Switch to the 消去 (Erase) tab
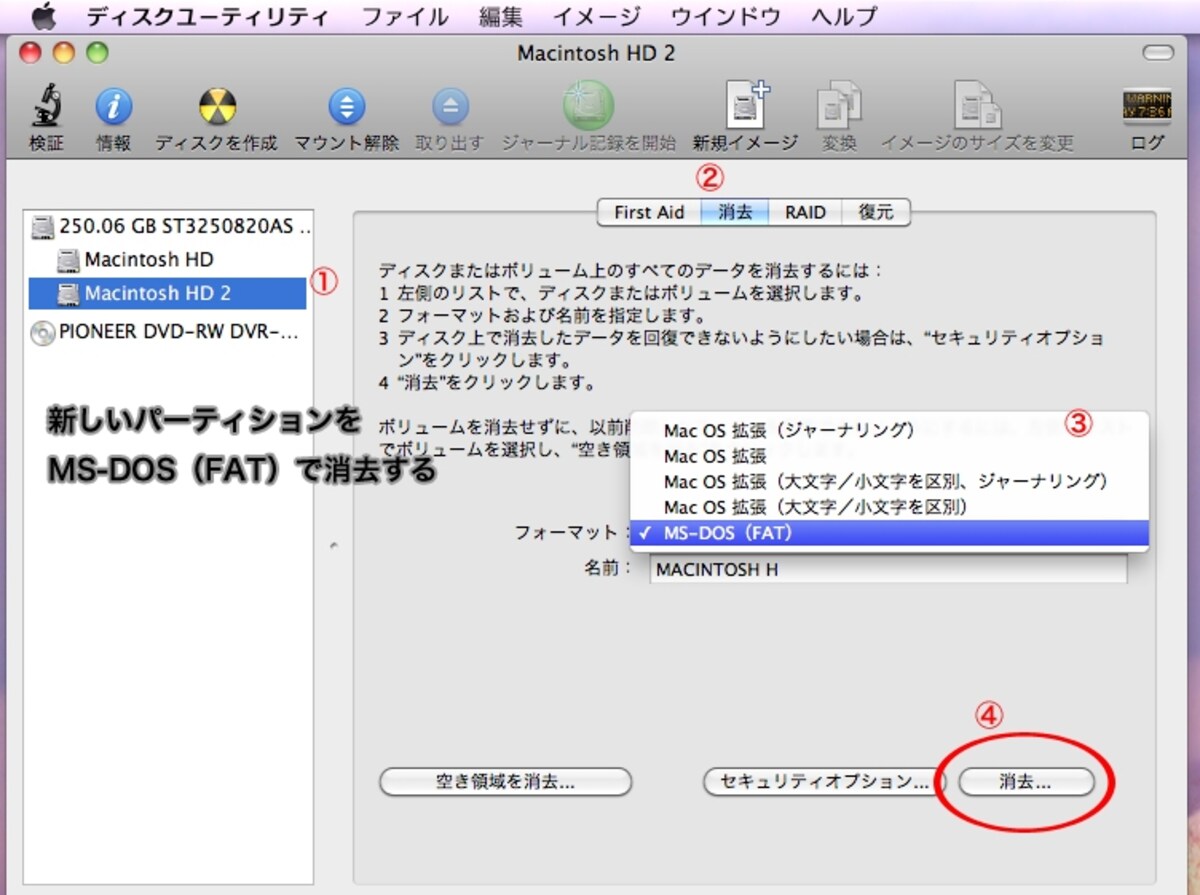 pyautogui.click(x=734, y=212)
